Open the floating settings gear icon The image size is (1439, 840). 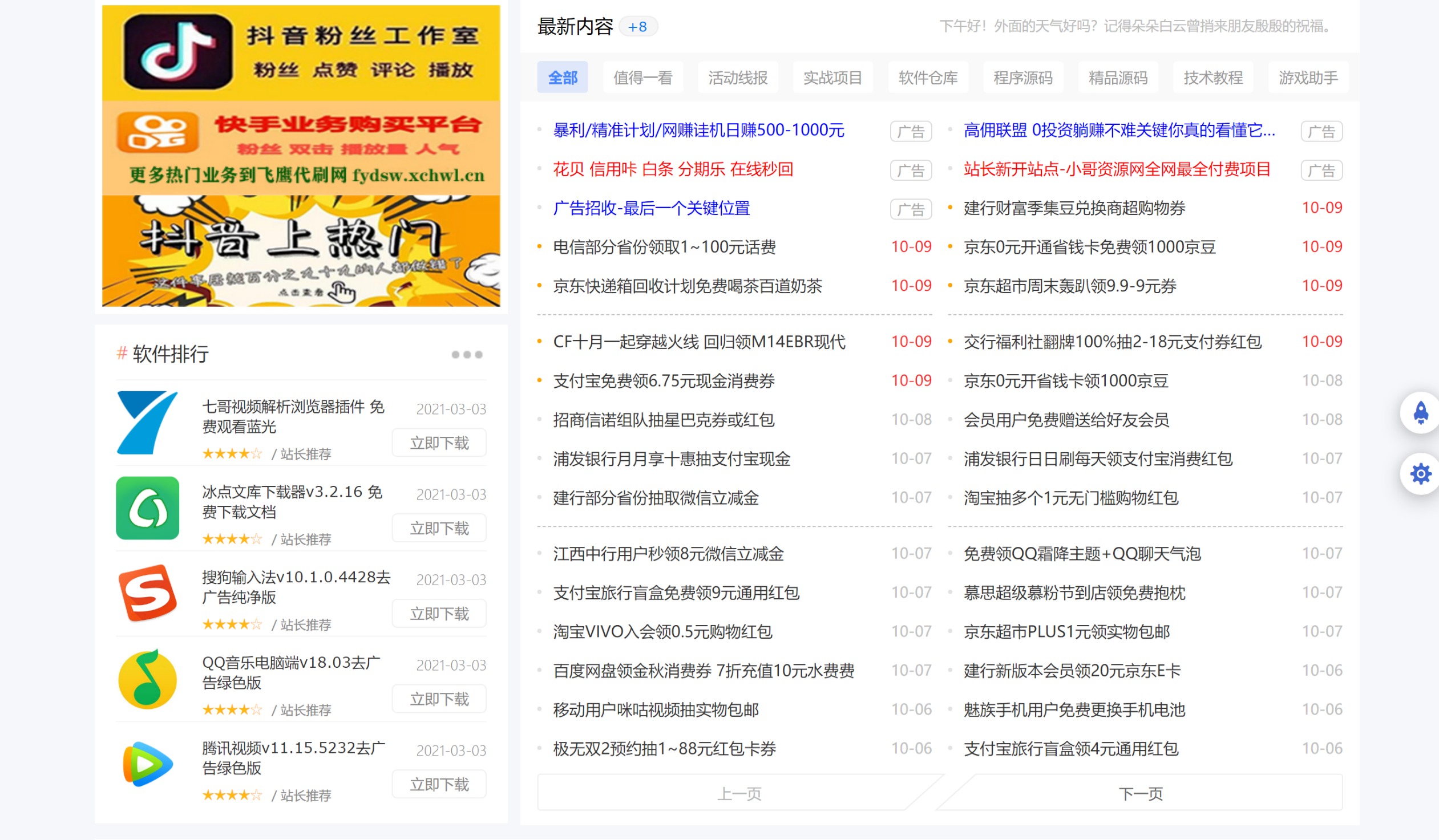point(1421,474)
